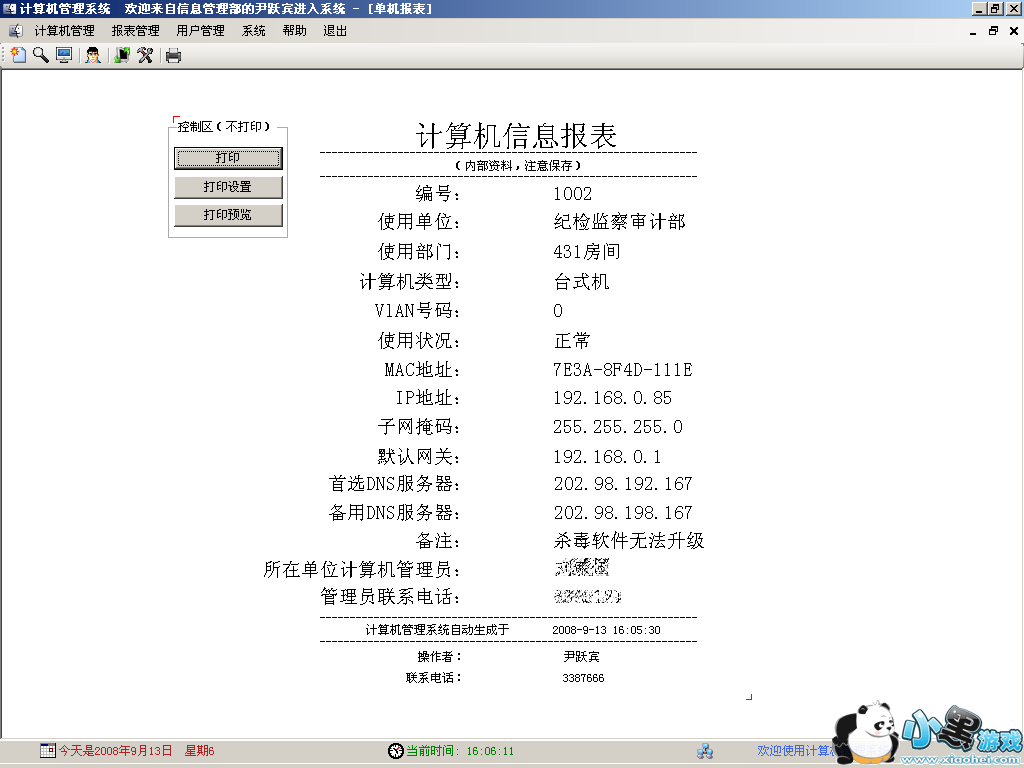This screenshot has width=1024, height=768.
Task: Click the label 使用单位:
Action: (419, 222)
